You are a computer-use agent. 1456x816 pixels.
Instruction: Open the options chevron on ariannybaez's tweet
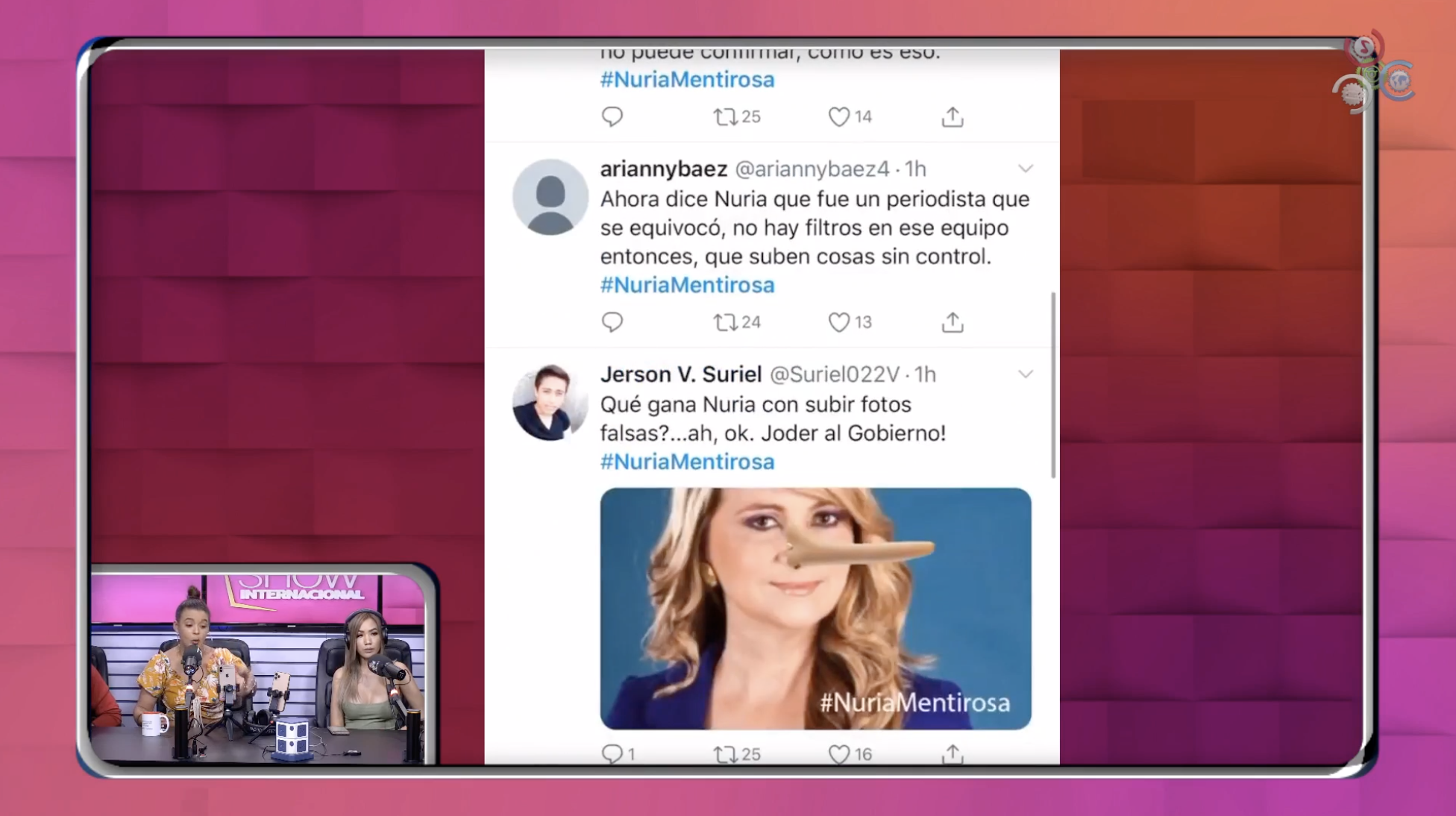click(x=1026, y=169)
